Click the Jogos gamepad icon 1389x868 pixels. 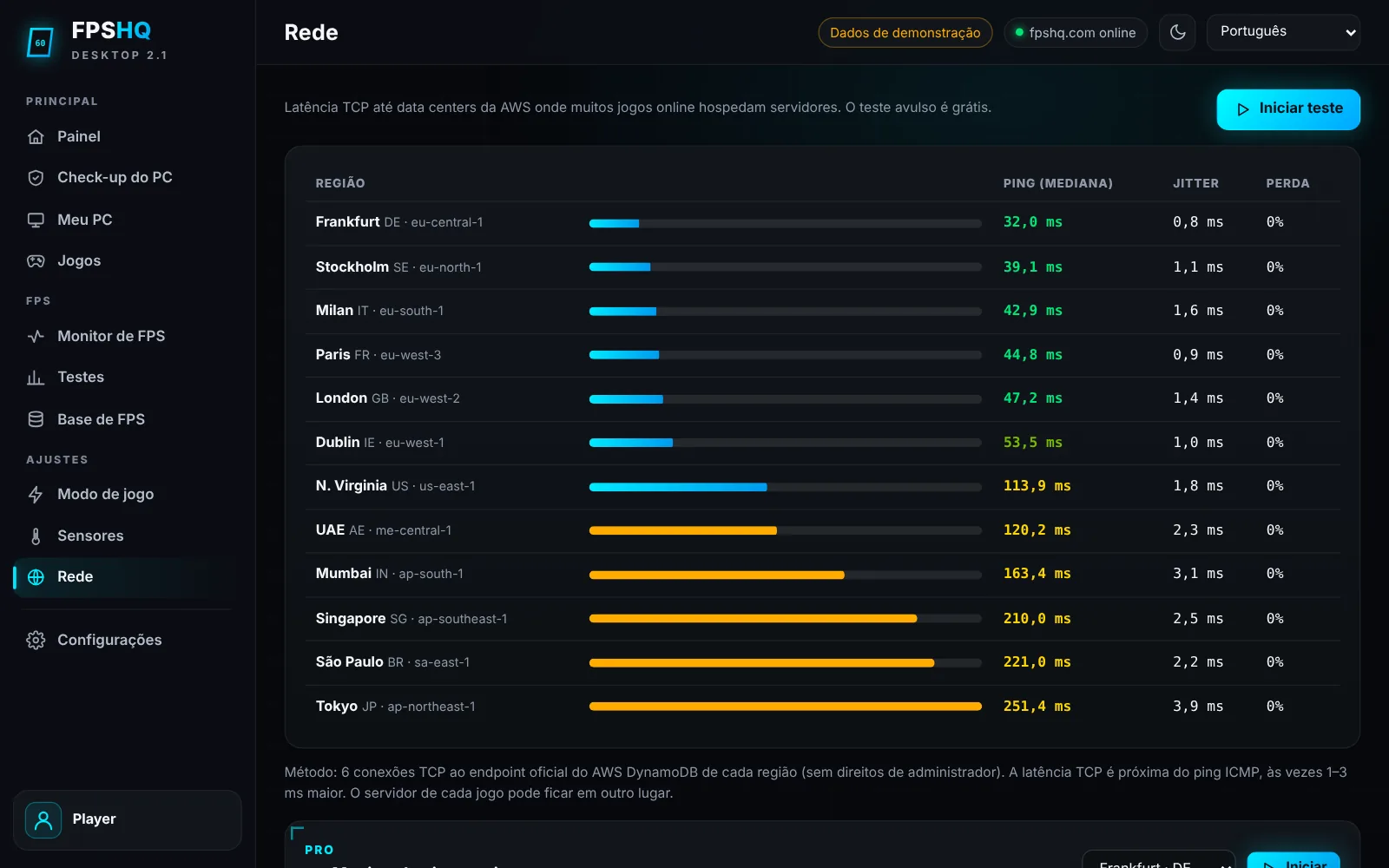point(36,261)
